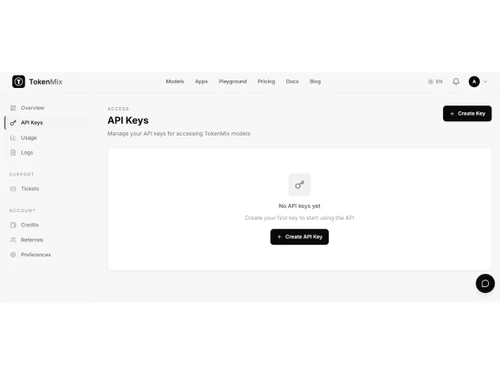The height and width of the screenshot is (375, 500).
Task: Go to Playground in top navigation
Action: point(233,81)
